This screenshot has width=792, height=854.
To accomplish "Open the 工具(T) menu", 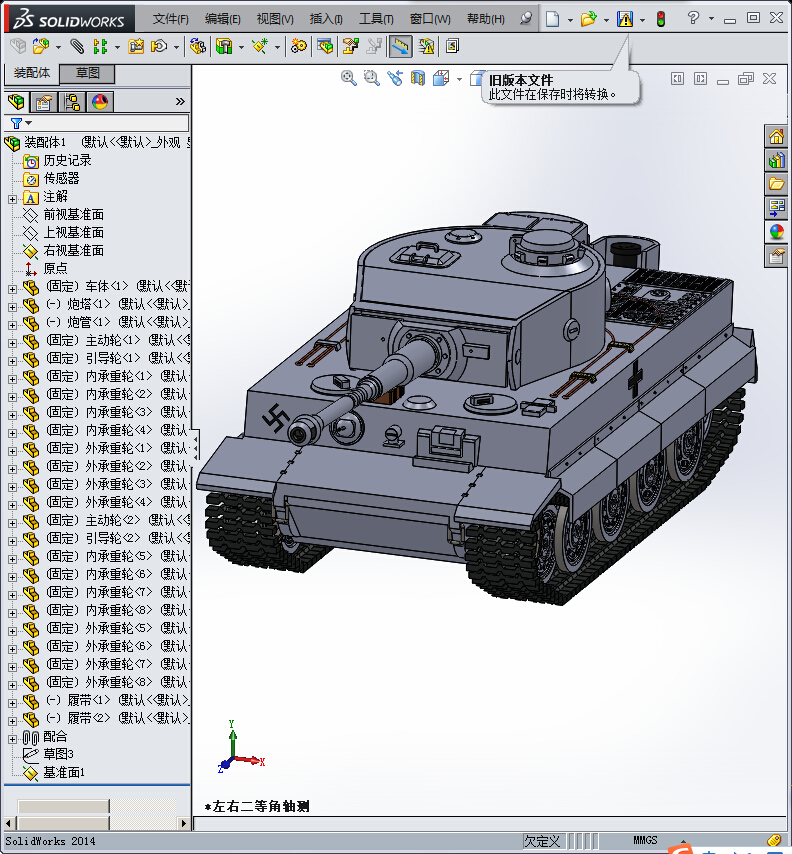I will pyautogui.click(x=376, y=19).
